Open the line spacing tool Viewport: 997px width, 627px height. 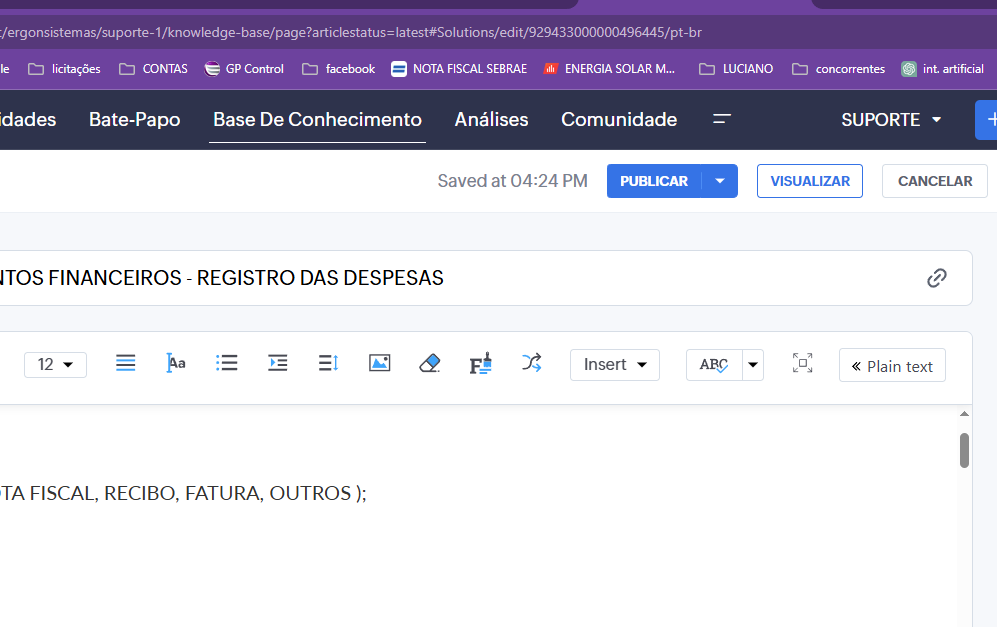point(328,364)
